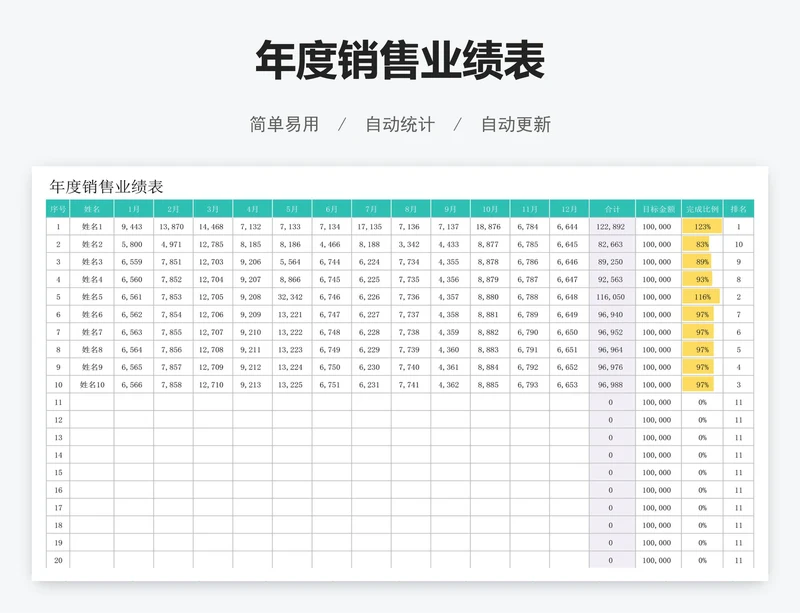
Task: Select the name cell 姓名10
Action: point(92,384)
